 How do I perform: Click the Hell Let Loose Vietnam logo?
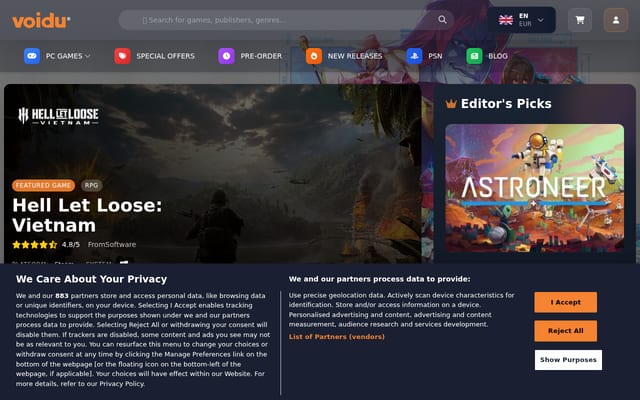(58, 116)
